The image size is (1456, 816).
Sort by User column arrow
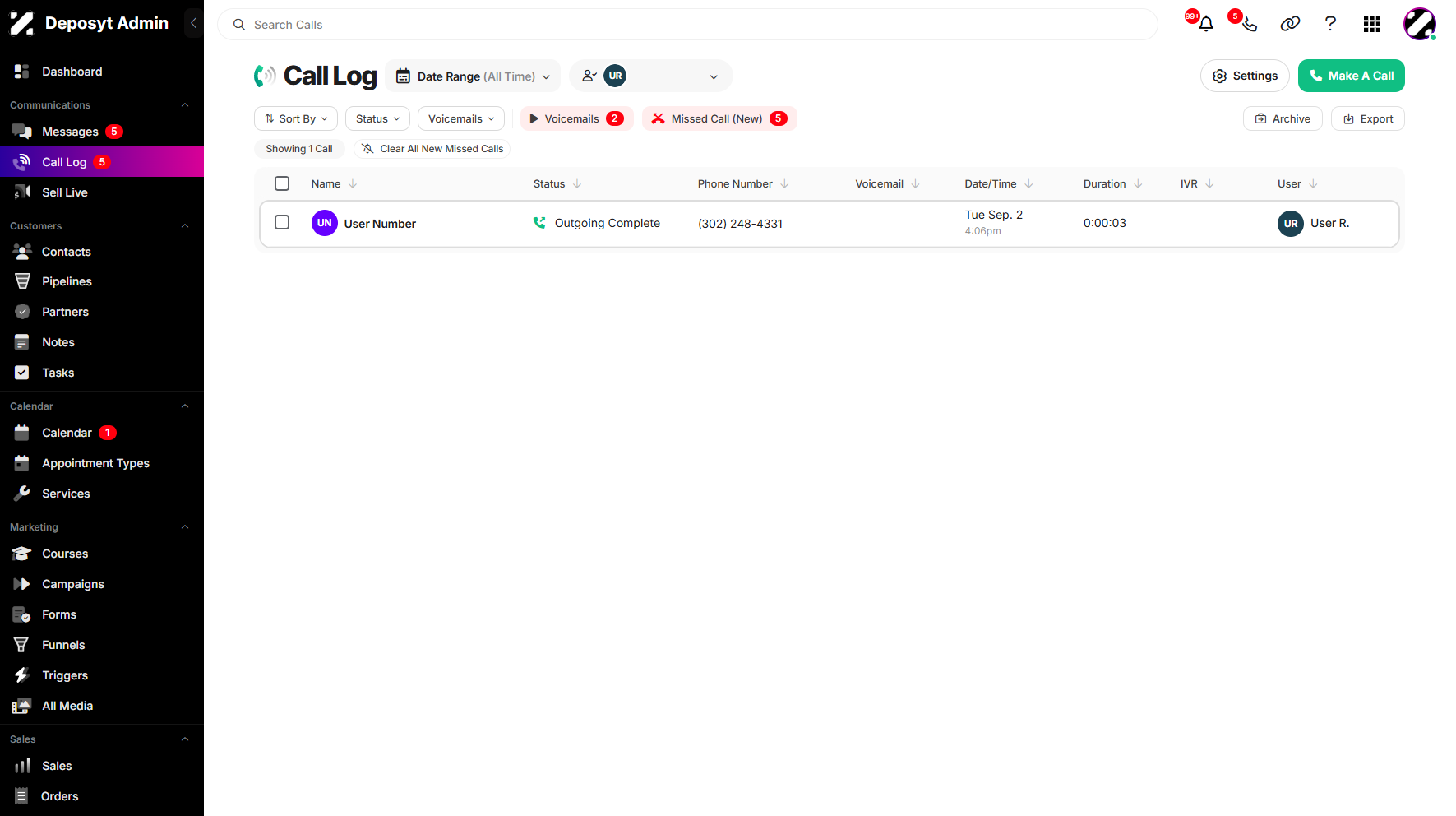(1313, 183)
